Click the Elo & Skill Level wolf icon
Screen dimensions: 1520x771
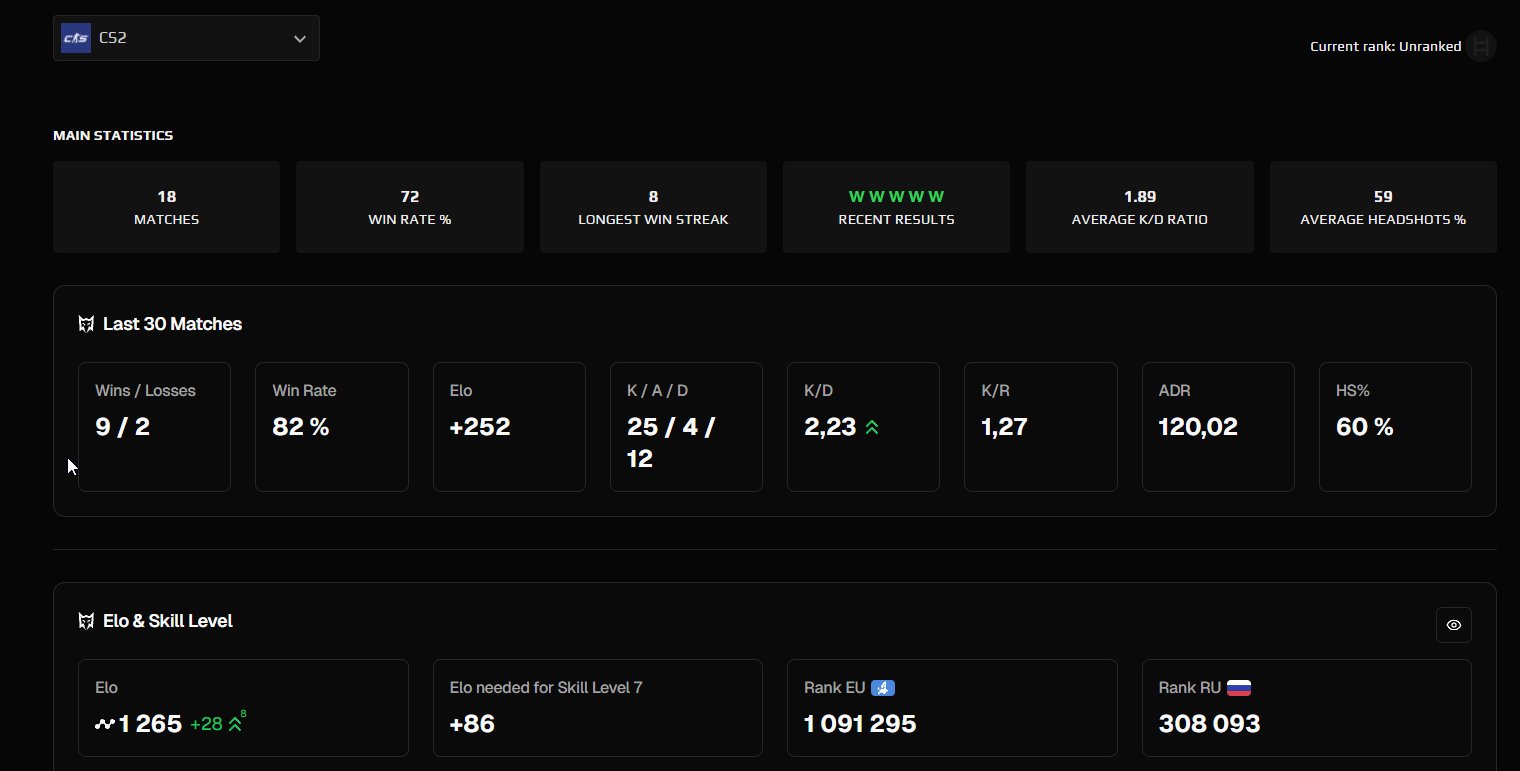coord(86,621)
